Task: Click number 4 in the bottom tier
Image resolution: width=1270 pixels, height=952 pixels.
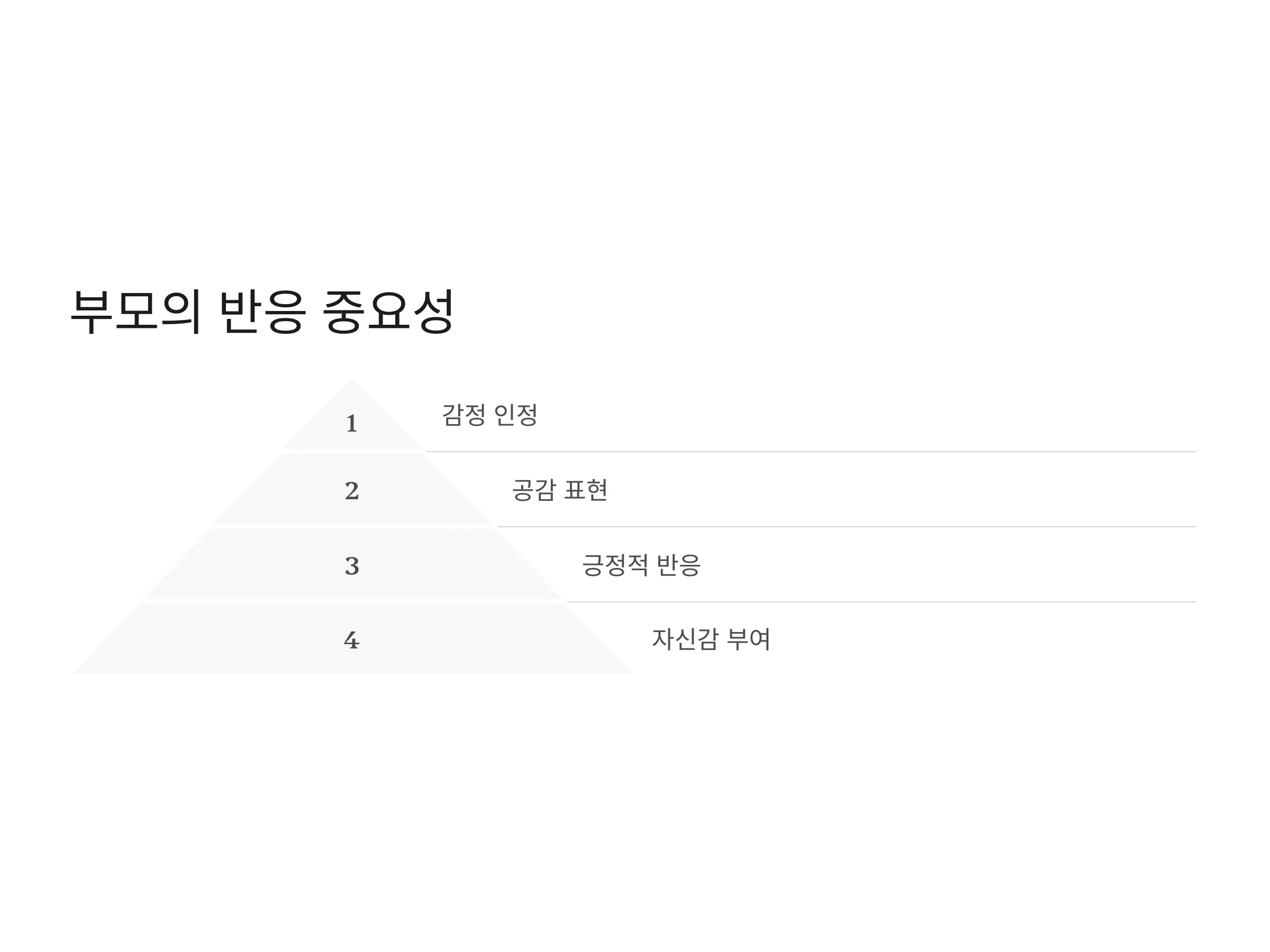Action: click(x=351, y=640)
